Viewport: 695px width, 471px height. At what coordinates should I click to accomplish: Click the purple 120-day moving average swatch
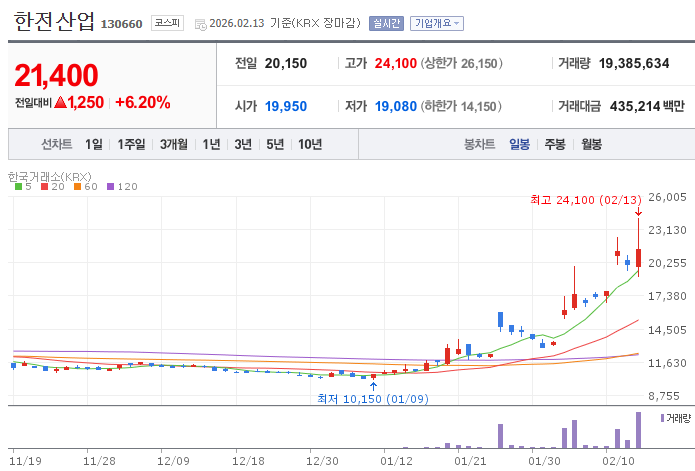point(110,187)
